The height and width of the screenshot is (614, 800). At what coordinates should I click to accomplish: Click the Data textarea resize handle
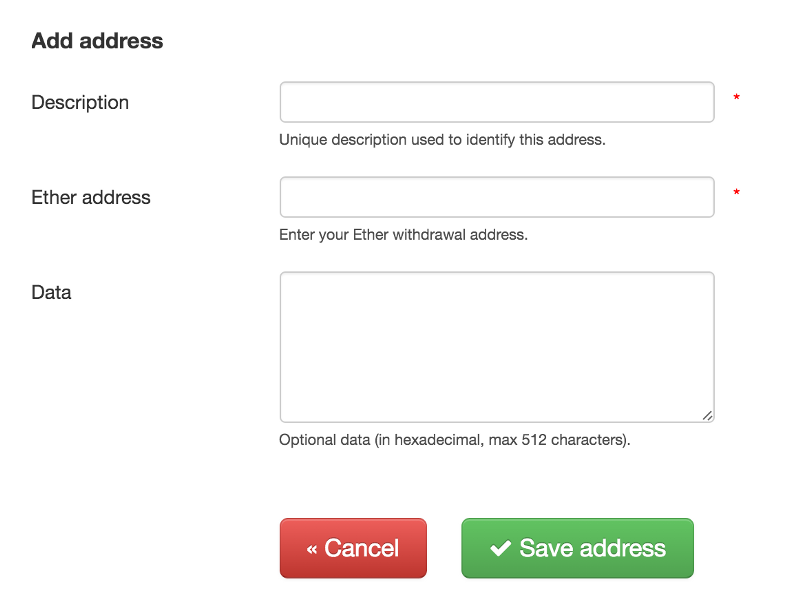point(707,415)
